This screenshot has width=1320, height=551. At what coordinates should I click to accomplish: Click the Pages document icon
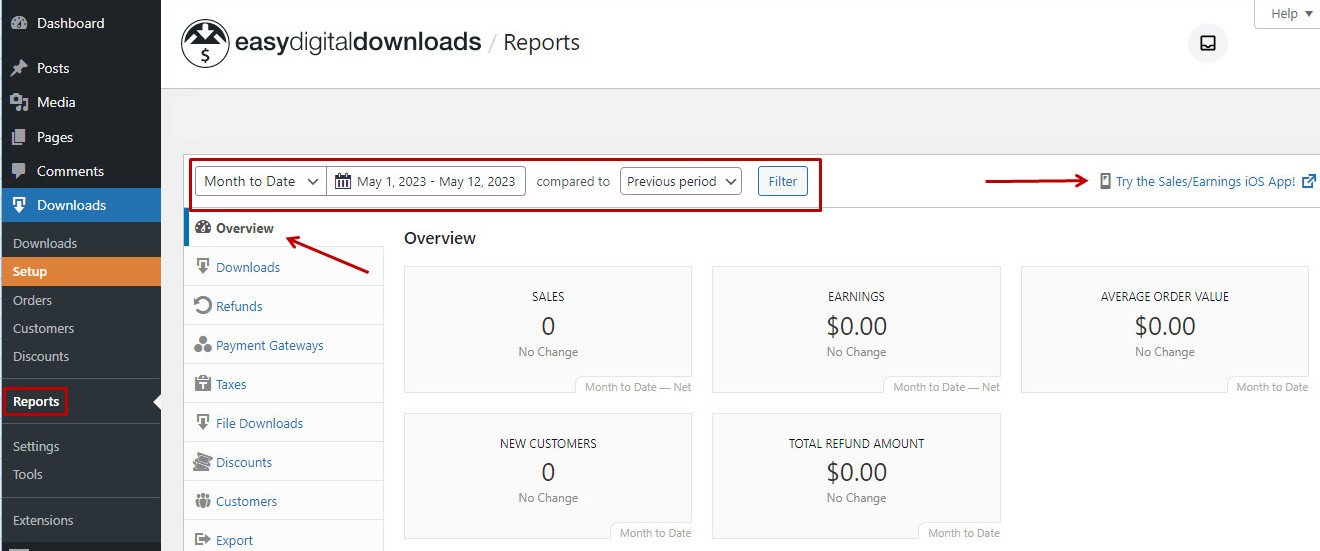point(19,137)
